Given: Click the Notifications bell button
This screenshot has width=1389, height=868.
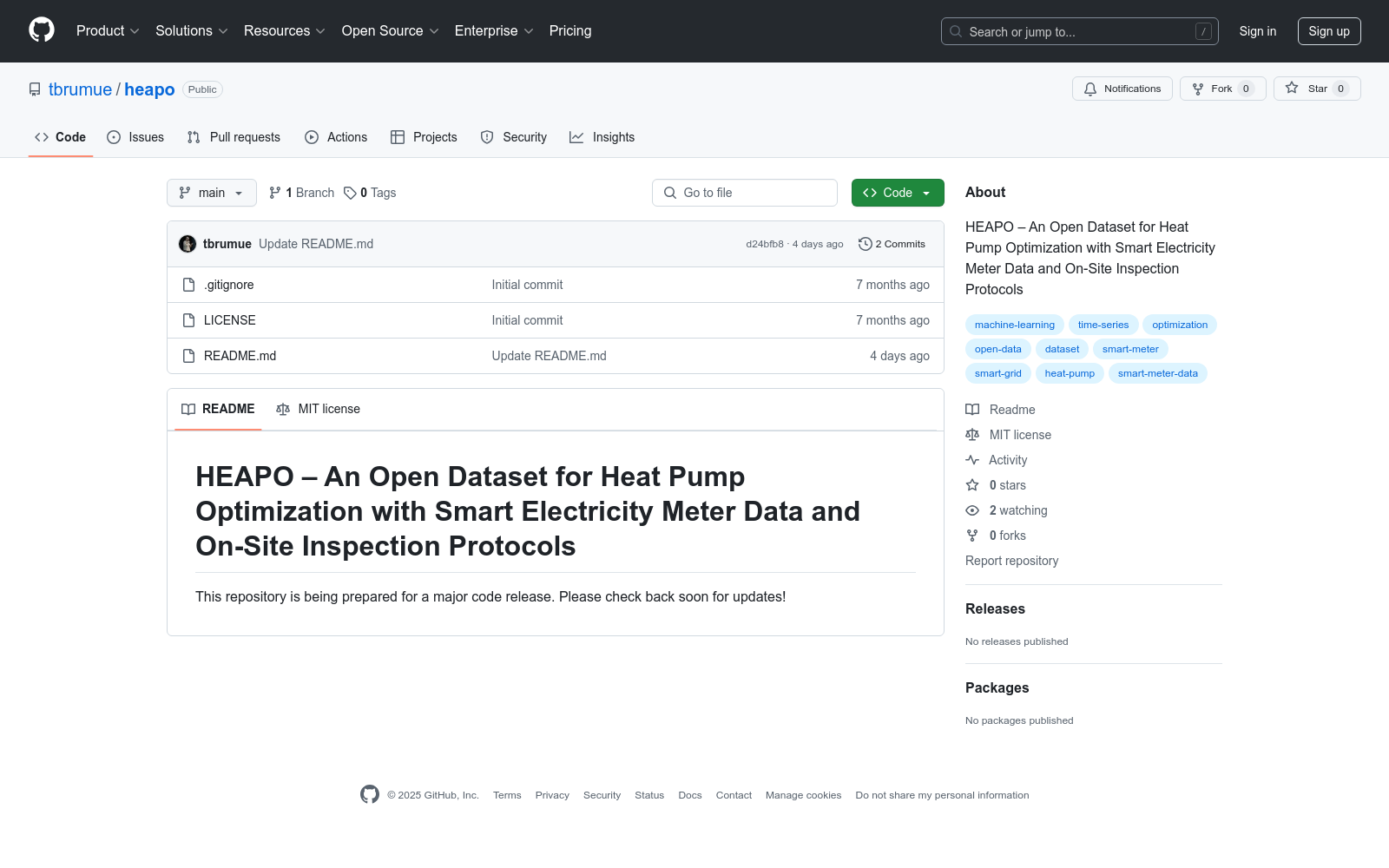Looking at the screenshot, I should (1122, 89).
